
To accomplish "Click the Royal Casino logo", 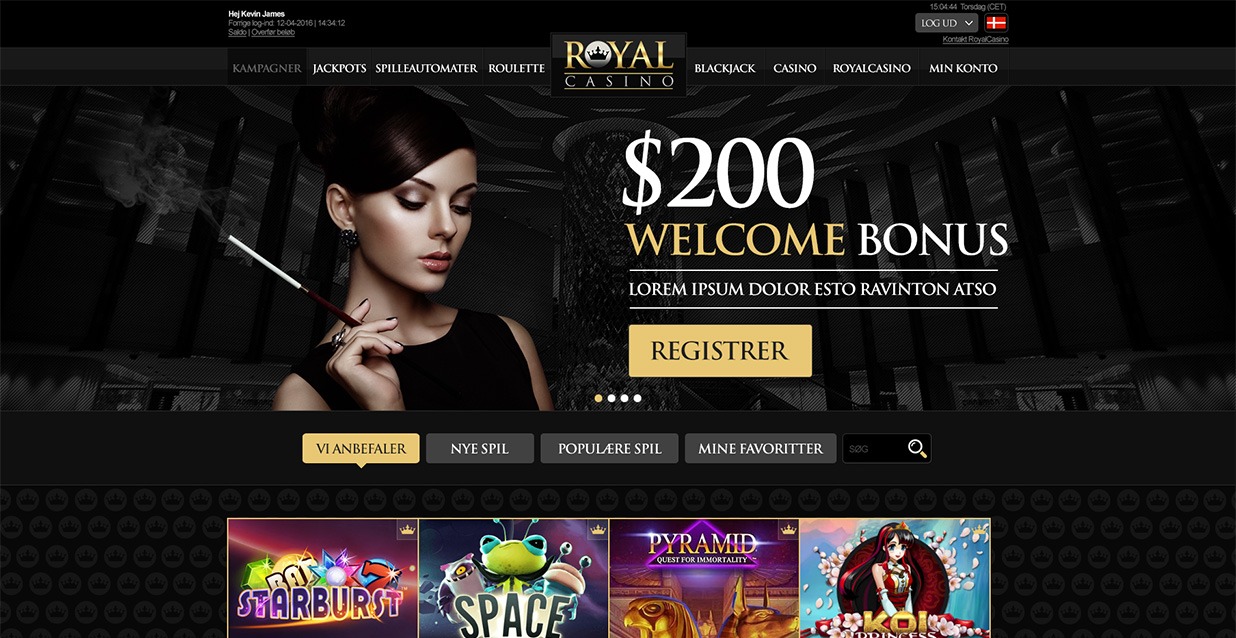I will coord(619,64).
